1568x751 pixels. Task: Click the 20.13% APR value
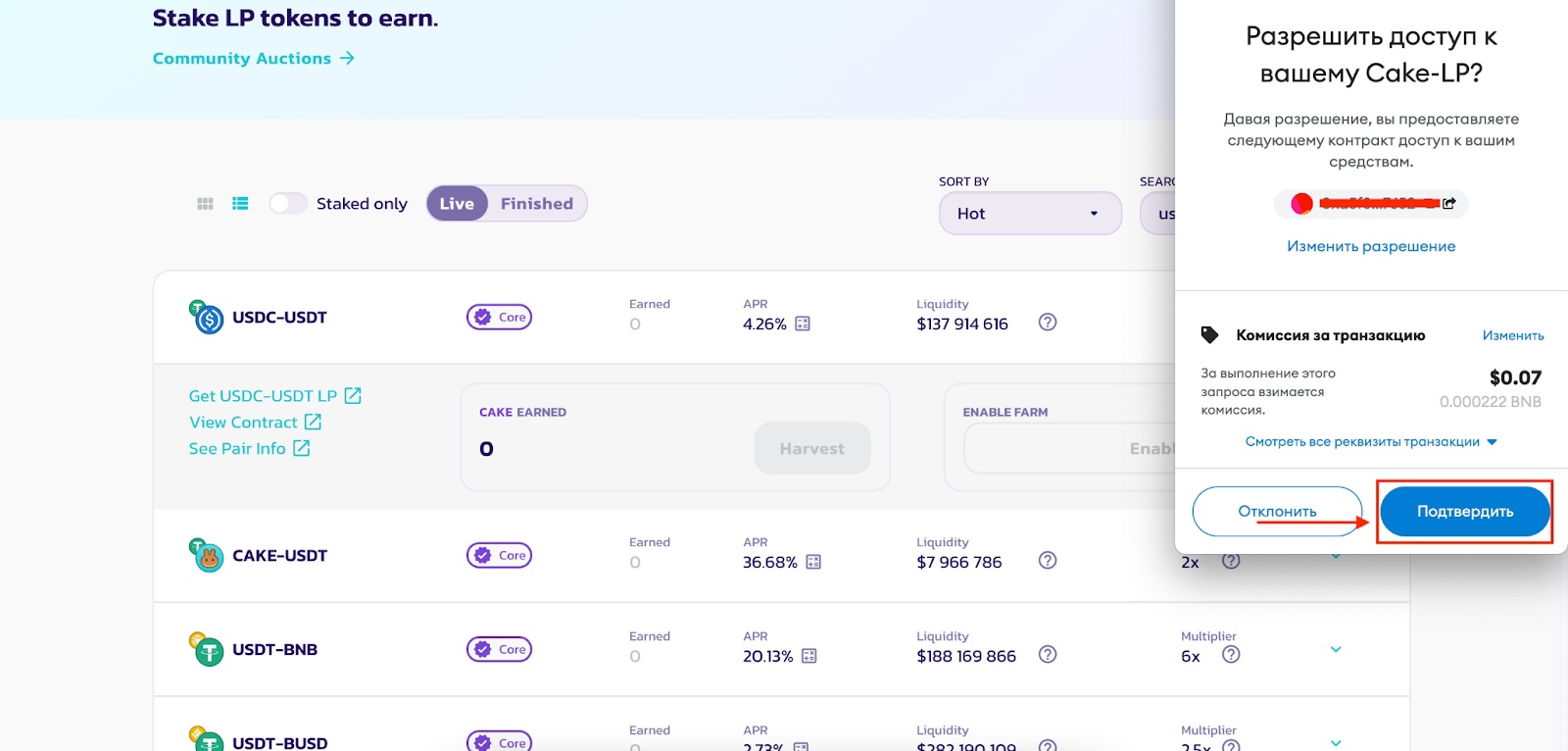(768, 656)
